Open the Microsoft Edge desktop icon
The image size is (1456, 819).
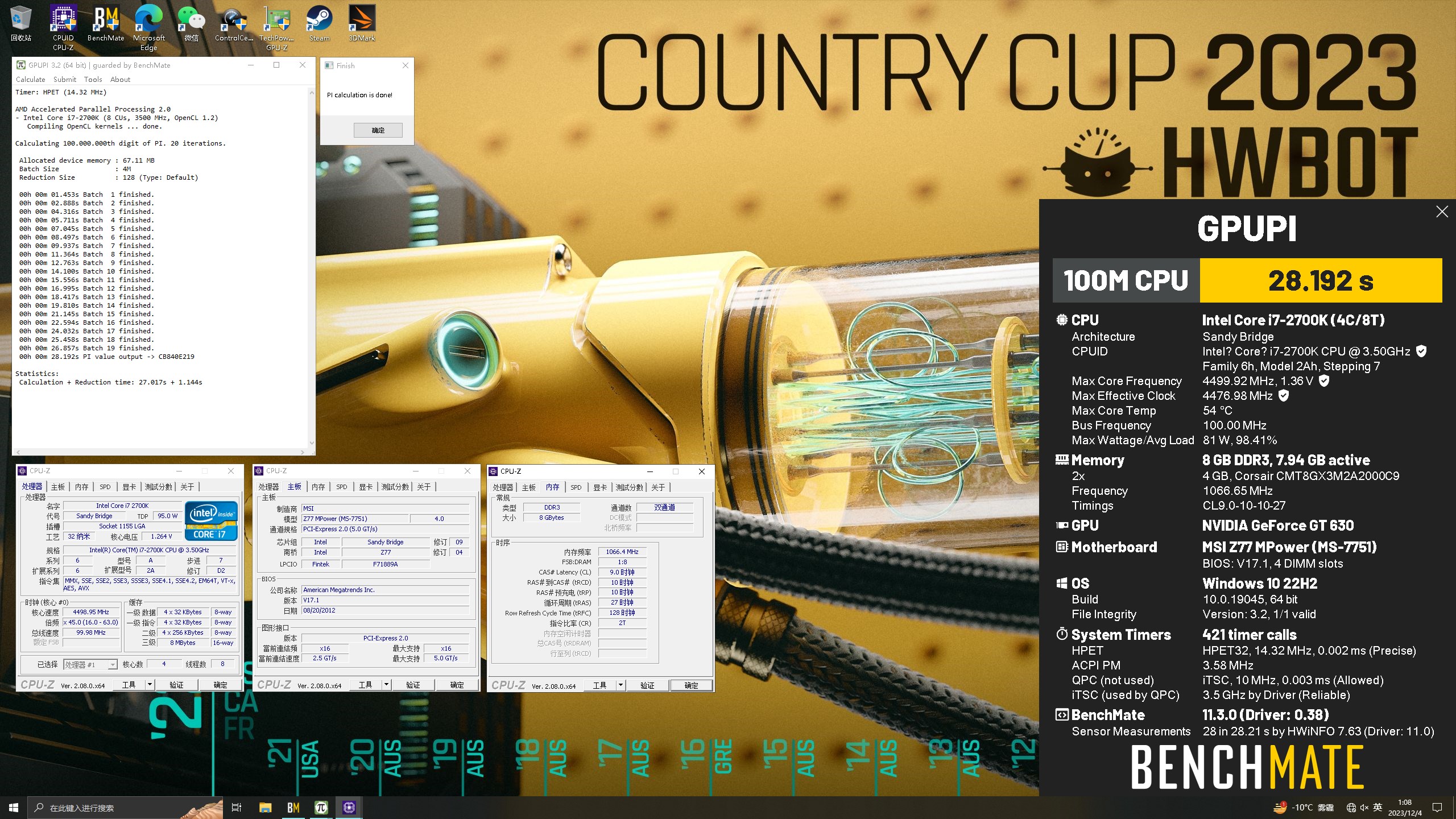tap(148, 27)
